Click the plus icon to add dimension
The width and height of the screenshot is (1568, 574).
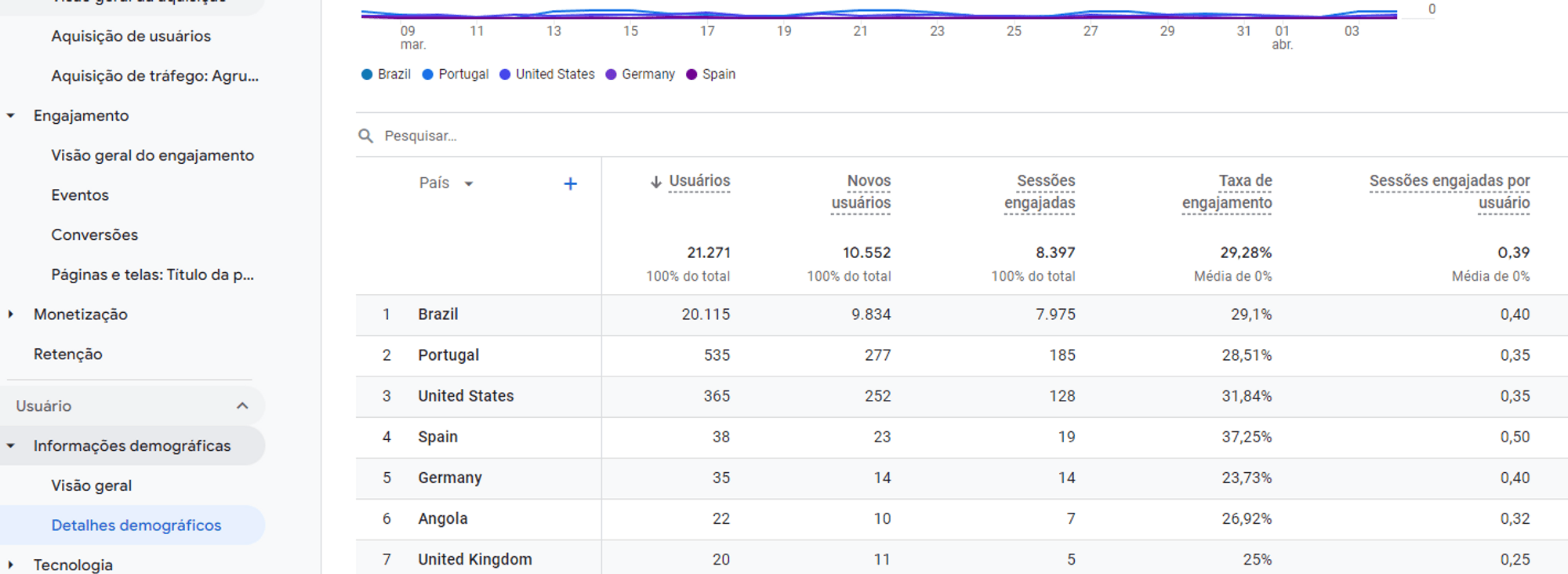coord(570,183)
